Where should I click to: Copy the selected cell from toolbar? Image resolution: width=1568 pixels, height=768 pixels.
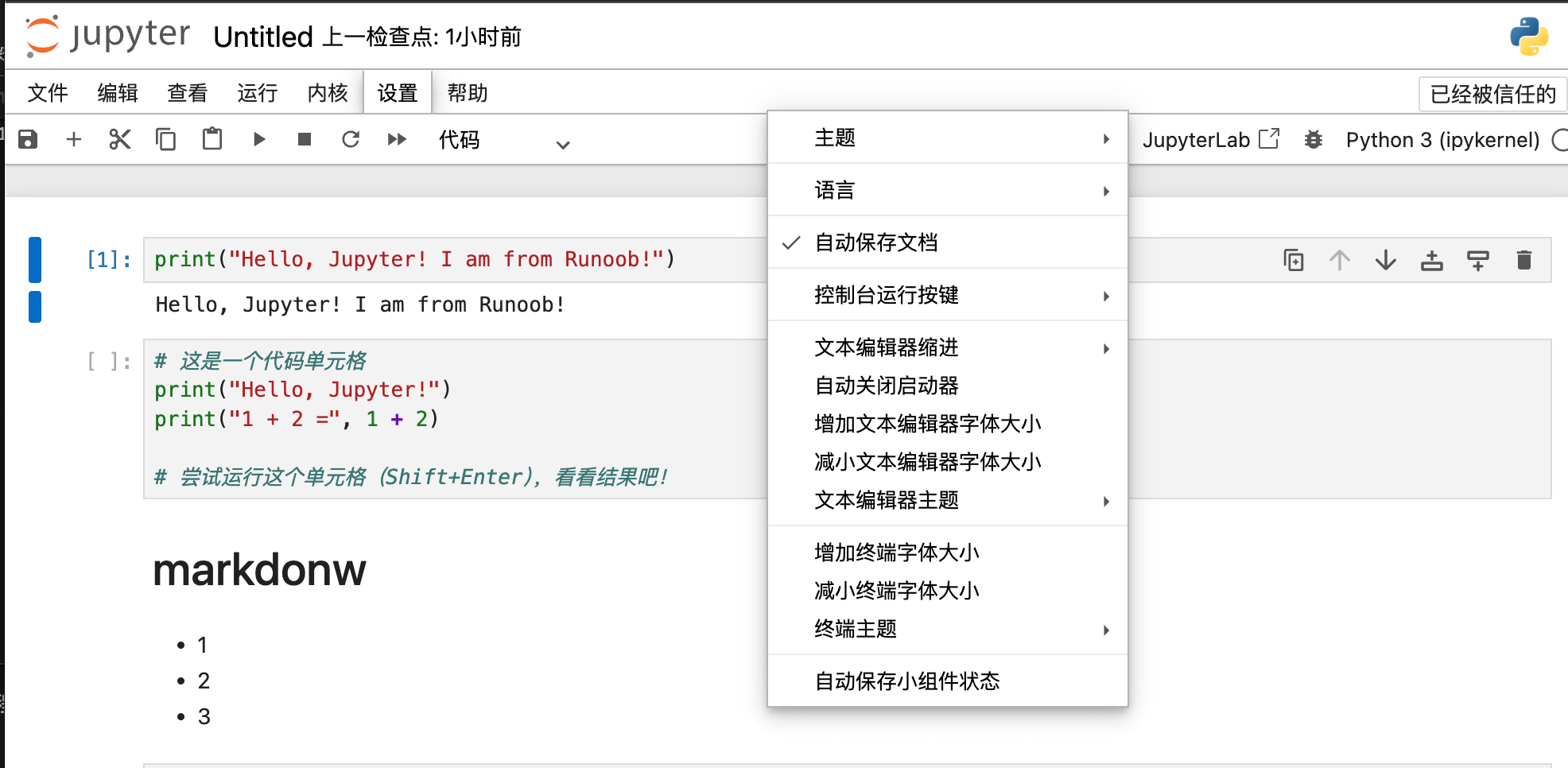tap(166, 140)
